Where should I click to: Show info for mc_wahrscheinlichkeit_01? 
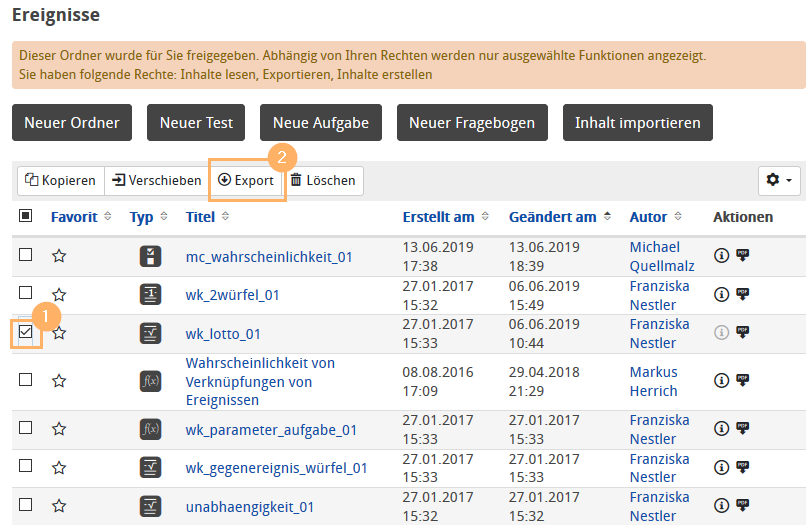721,256
